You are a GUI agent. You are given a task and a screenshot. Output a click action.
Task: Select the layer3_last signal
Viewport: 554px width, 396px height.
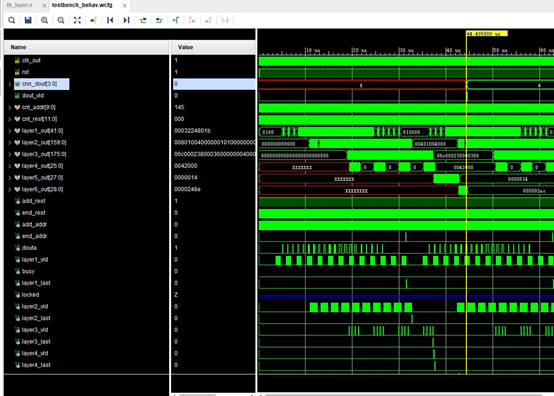pyautogui.click(x=36, y=342)
